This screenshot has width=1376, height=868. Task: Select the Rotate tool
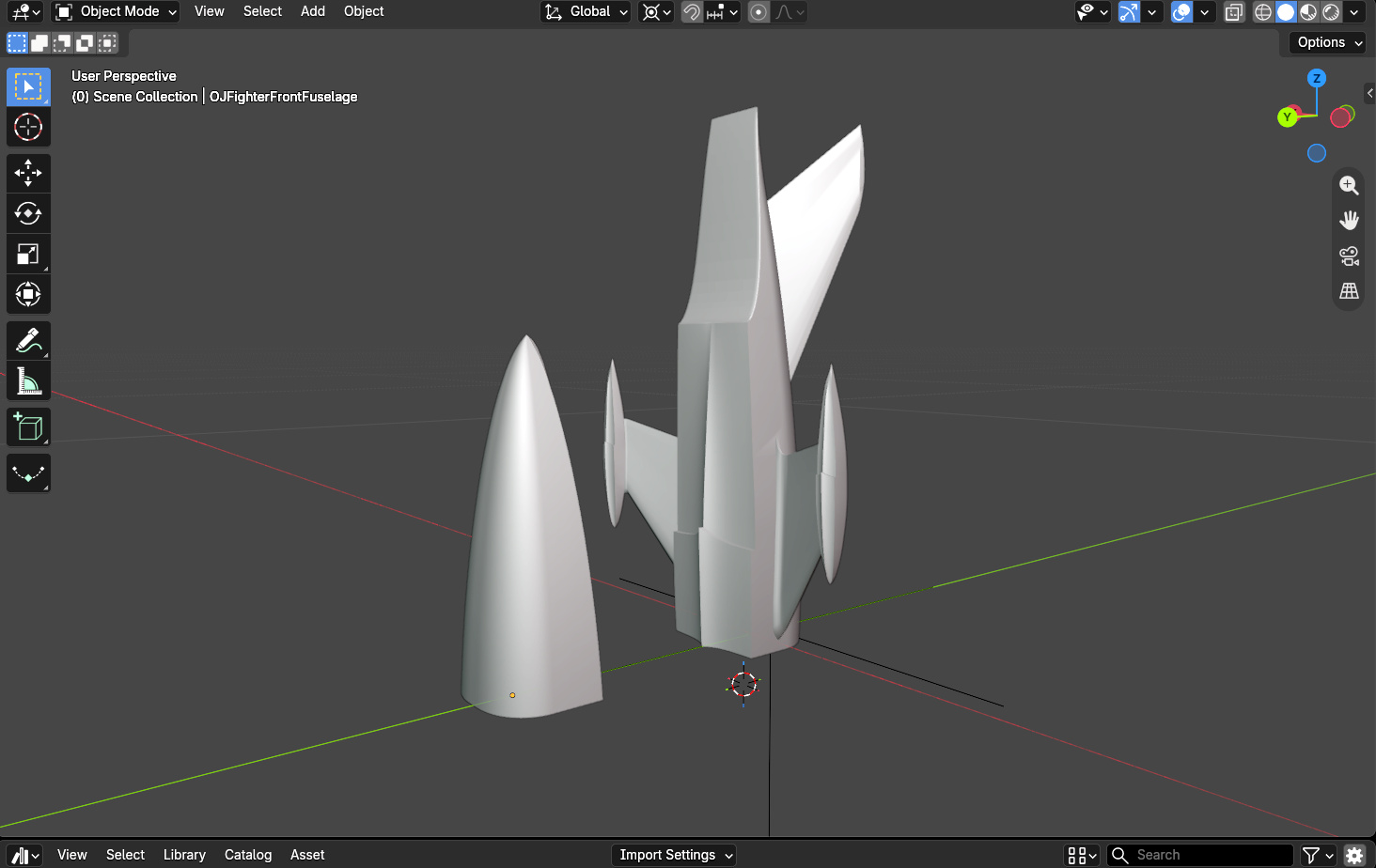pos(28,213)
